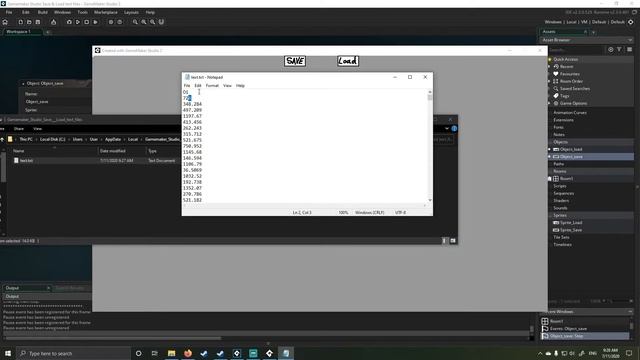Click the Clean project icon in toolbar
This screenshot has height=360, width=640.
(96, 22)
